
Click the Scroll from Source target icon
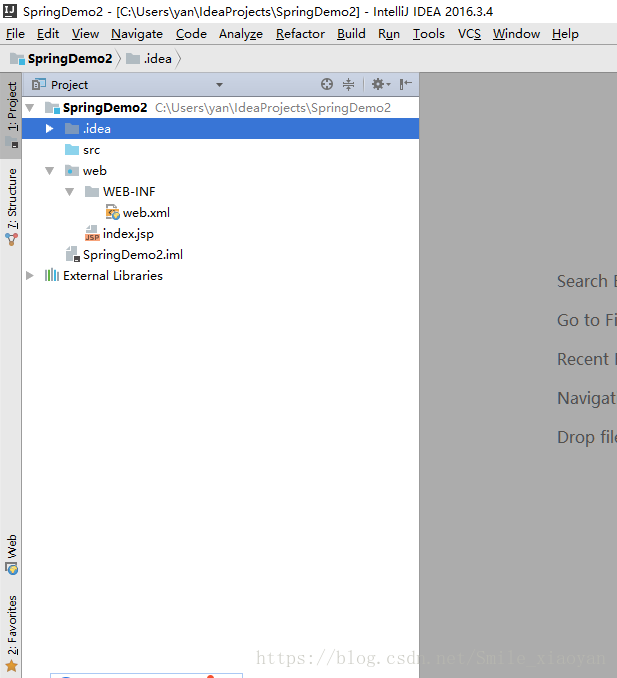[x=327, y=84]
